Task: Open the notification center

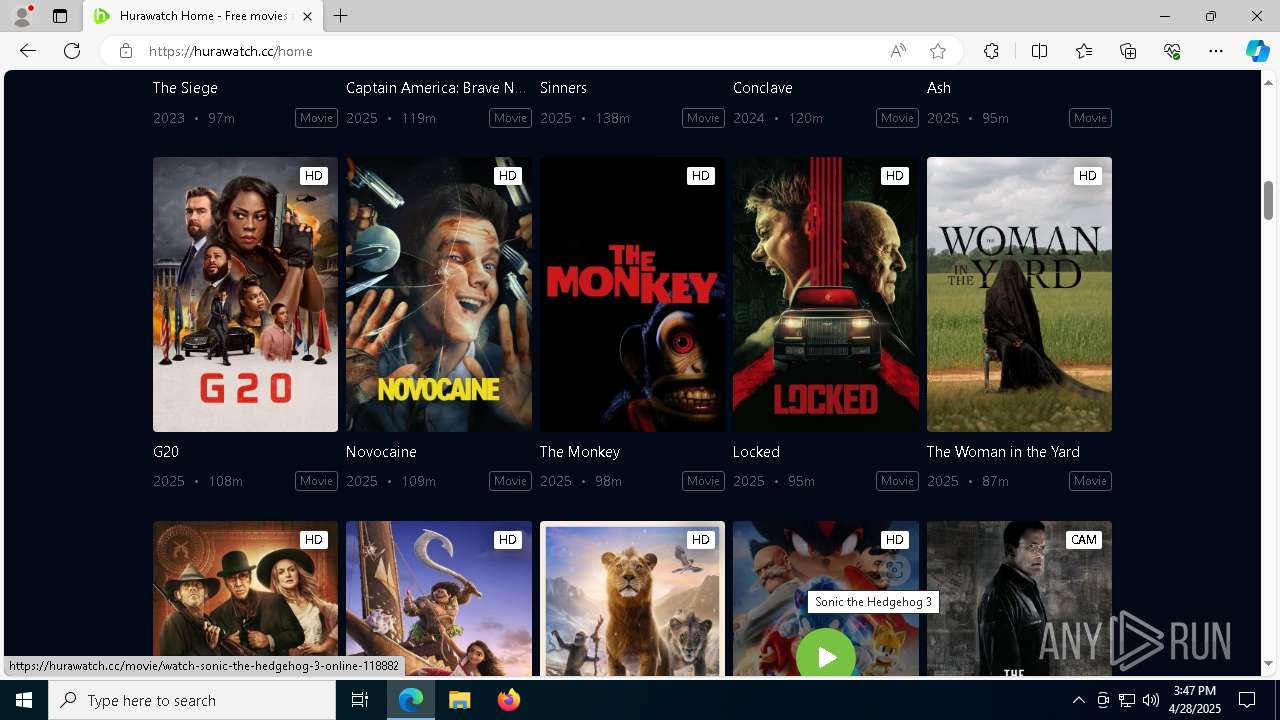Action: tap(1247, 700)
